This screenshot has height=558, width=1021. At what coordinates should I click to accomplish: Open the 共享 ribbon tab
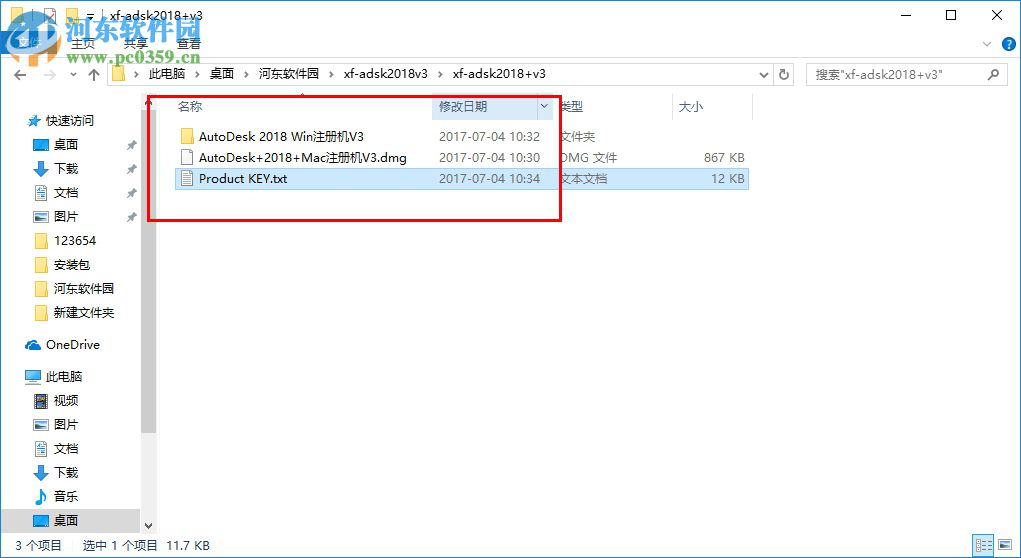click(x=135, y=44)
